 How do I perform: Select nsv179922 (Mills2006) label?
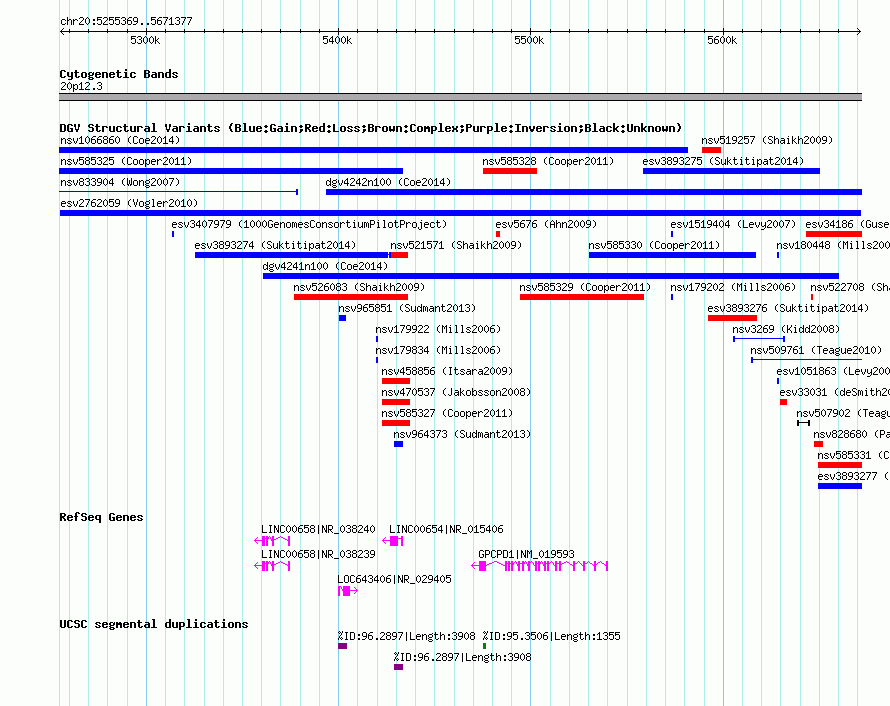(438, 329)
